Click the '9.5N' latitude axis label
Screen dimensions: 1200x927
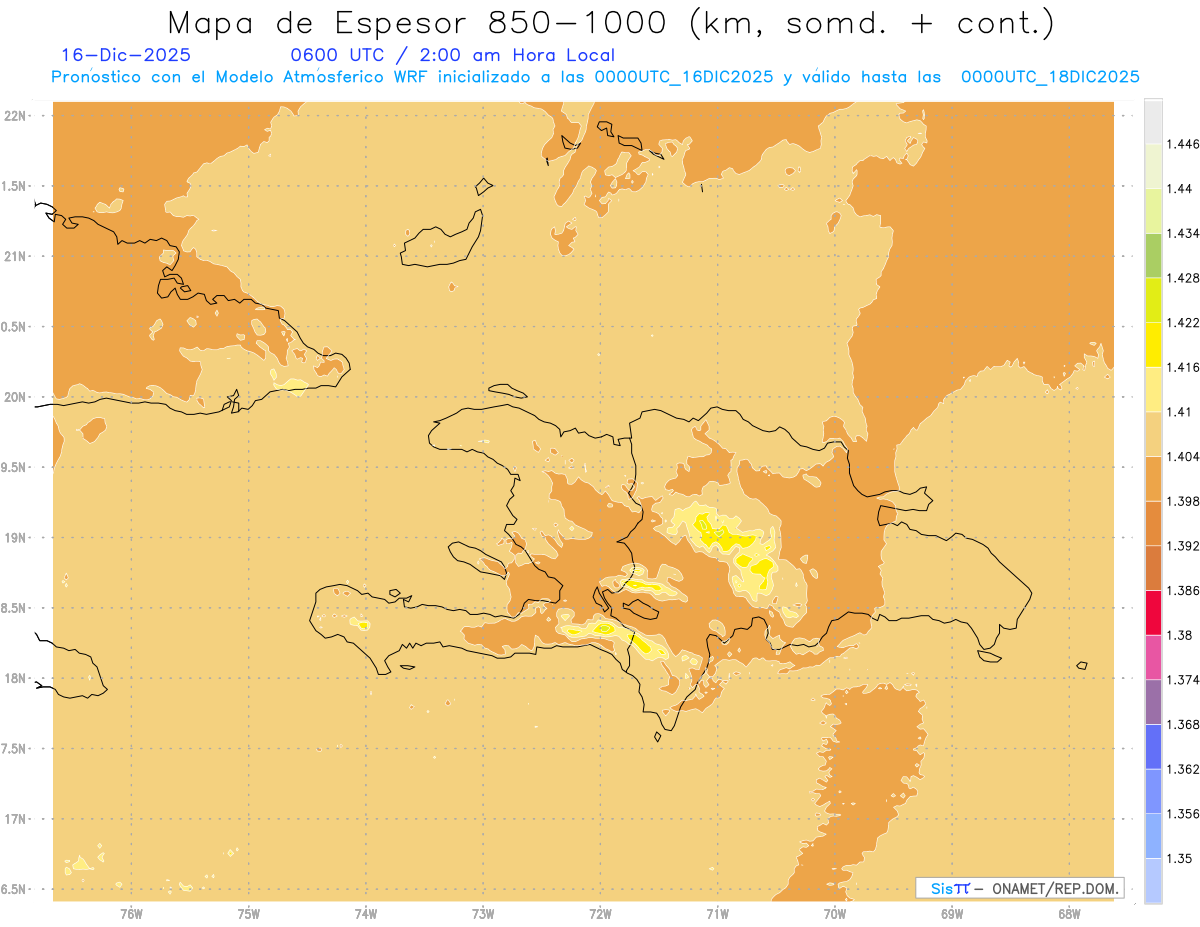coord(15,467)
